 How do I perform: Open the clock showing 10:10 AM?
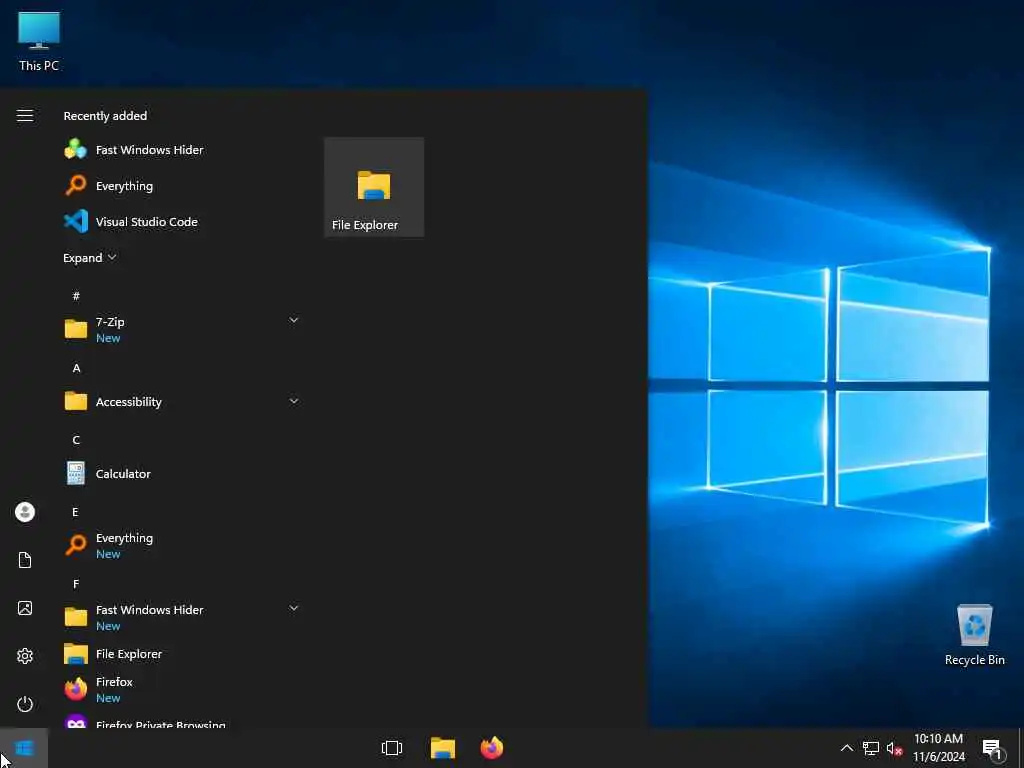coord(938,748)
